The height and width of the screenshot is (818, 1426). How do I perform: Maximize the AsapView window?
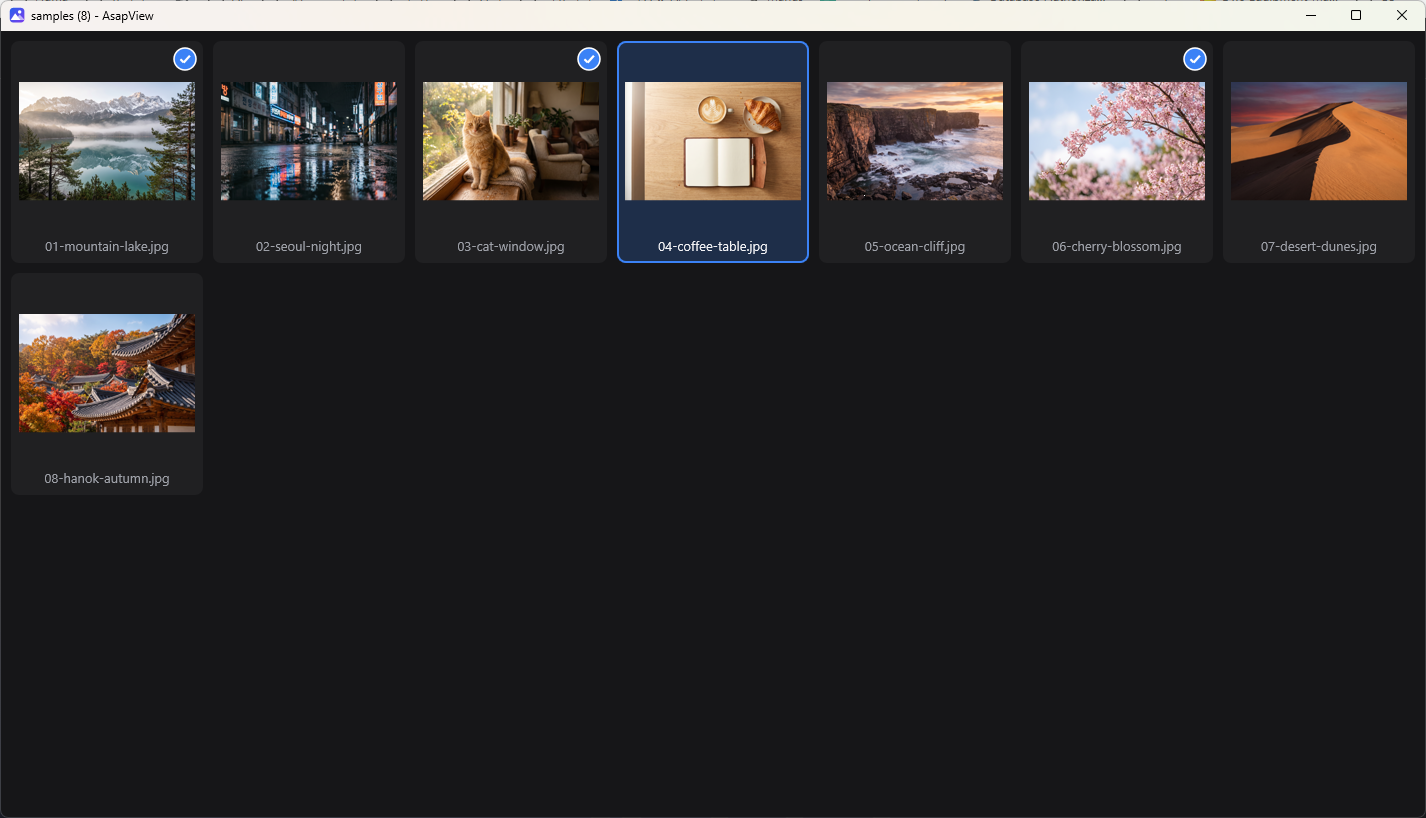click(1356, 15)
